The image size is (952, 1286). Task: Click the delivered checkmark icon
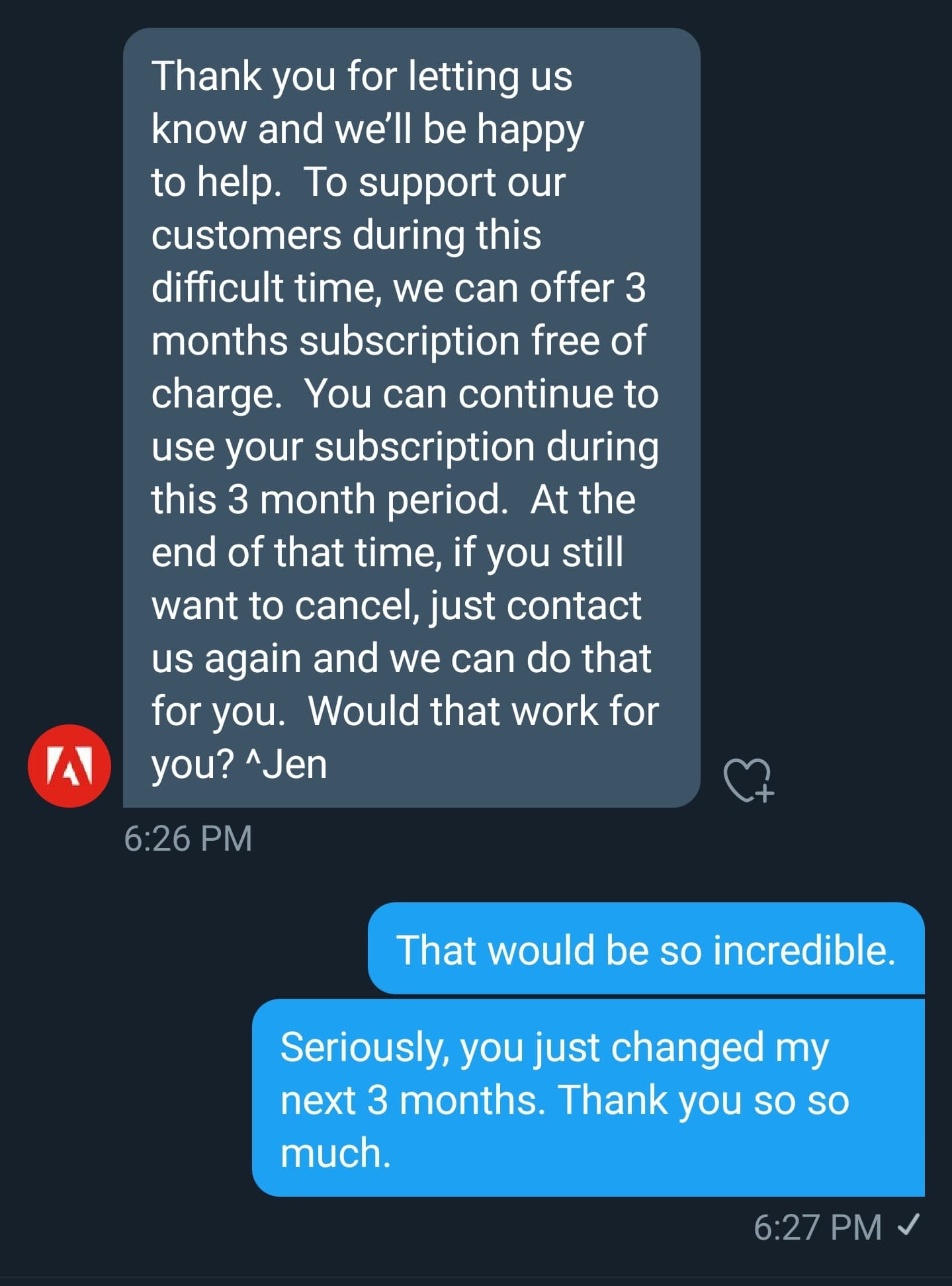pos(908,1226)
